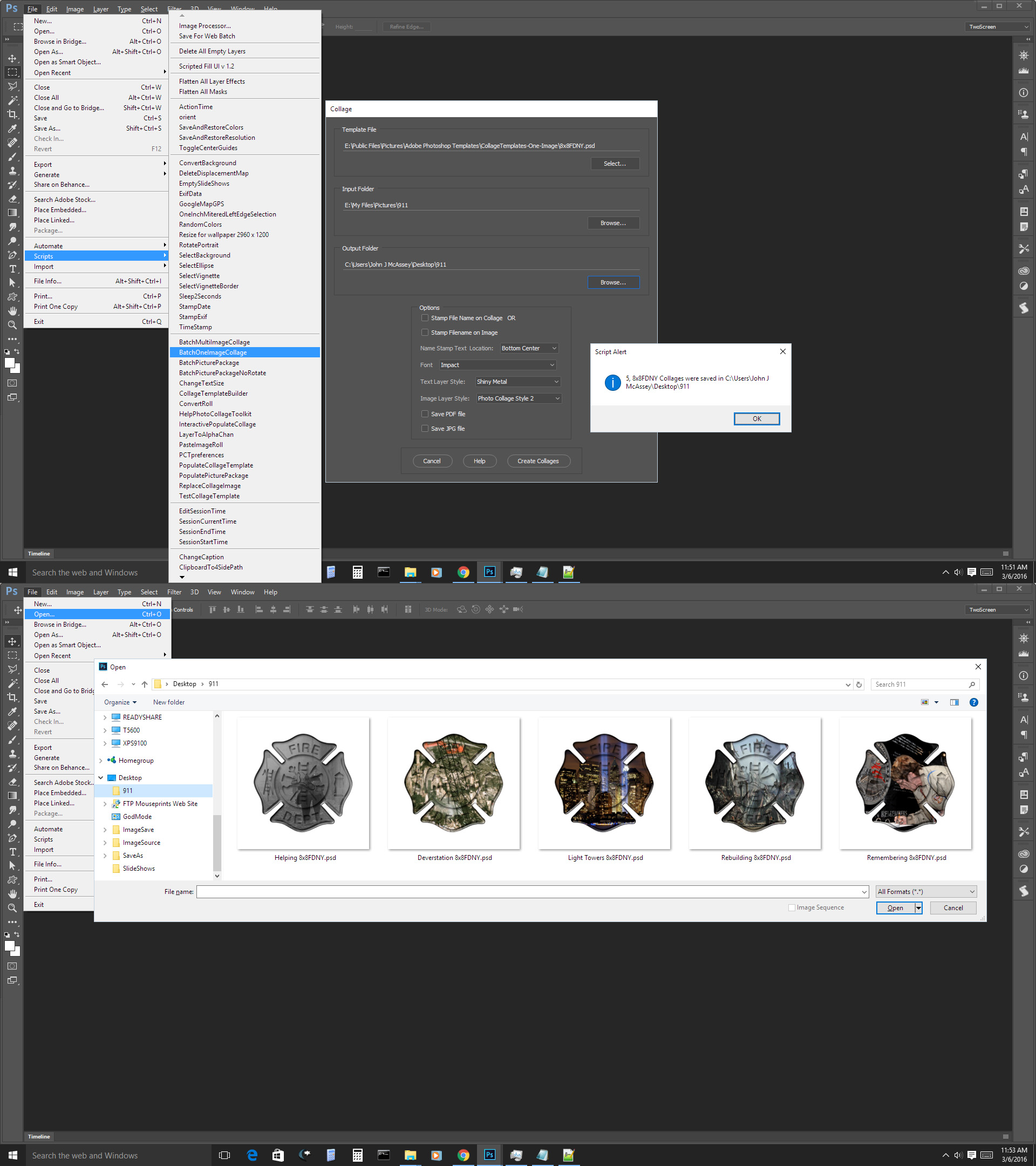Tick the Image Sequence checkbox

point(792,907)
